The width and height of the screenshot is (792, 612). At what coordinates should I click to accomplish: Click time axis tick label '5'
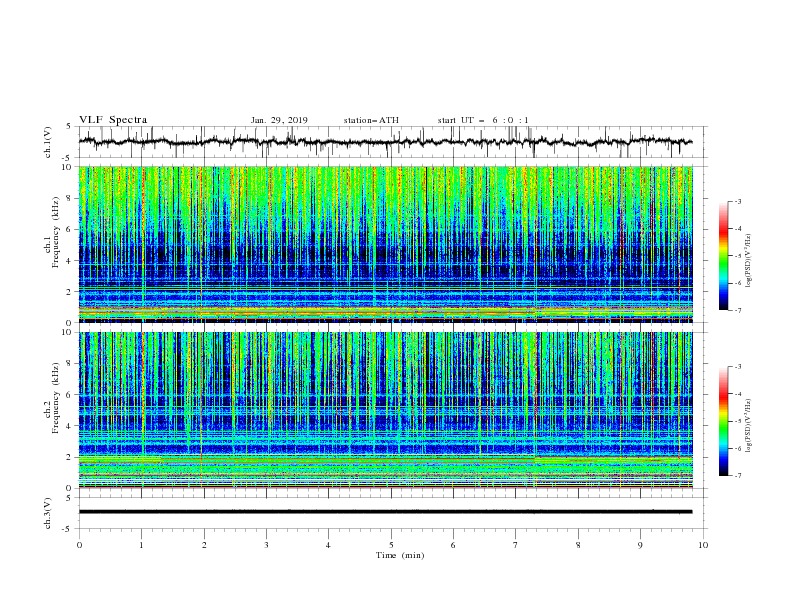pyautogui.click(x=391, y=545)
